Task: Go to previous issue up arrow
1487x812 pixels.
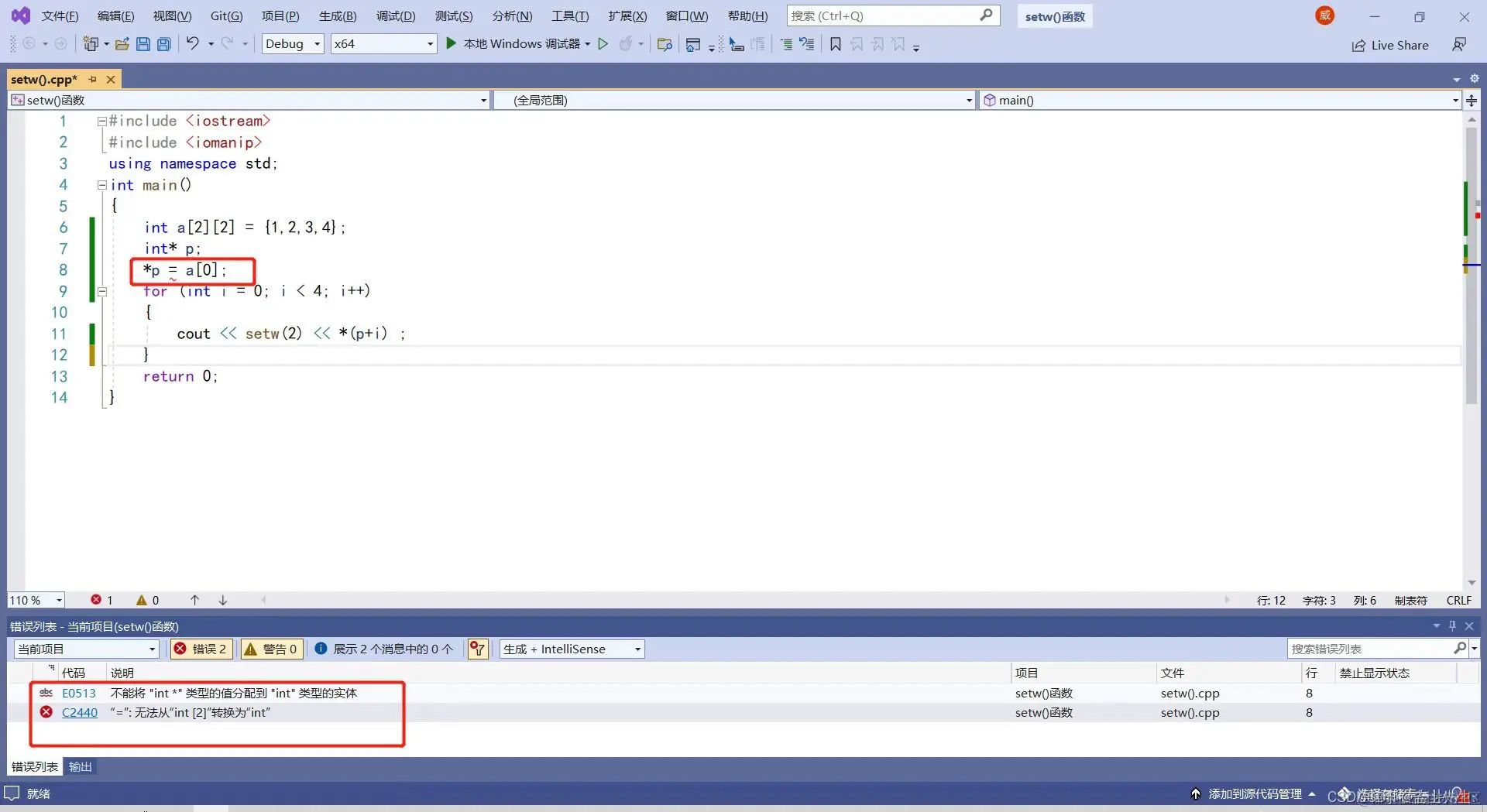Action: 195,600
